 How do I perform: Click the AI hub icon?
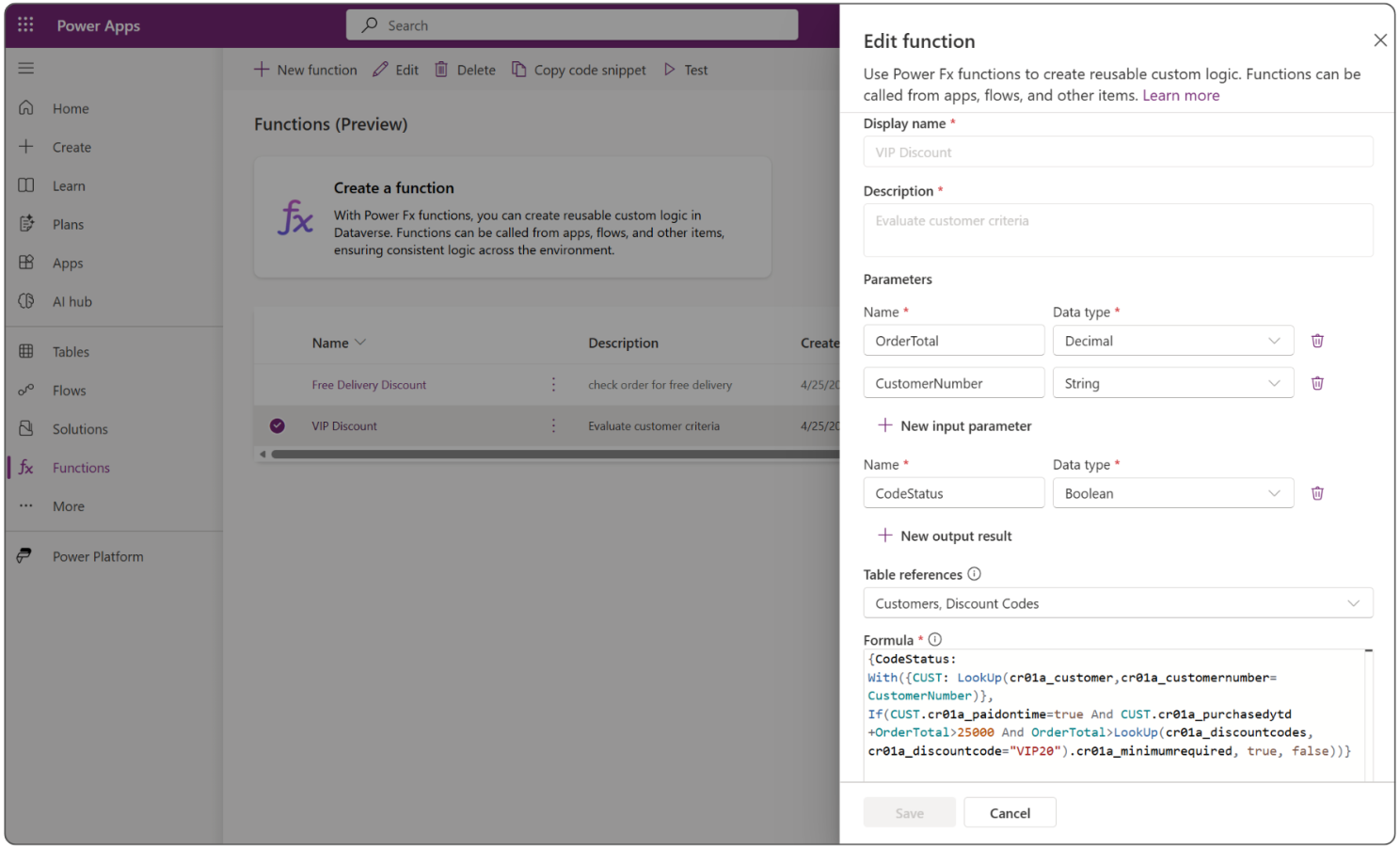click(x=26, y=300)
